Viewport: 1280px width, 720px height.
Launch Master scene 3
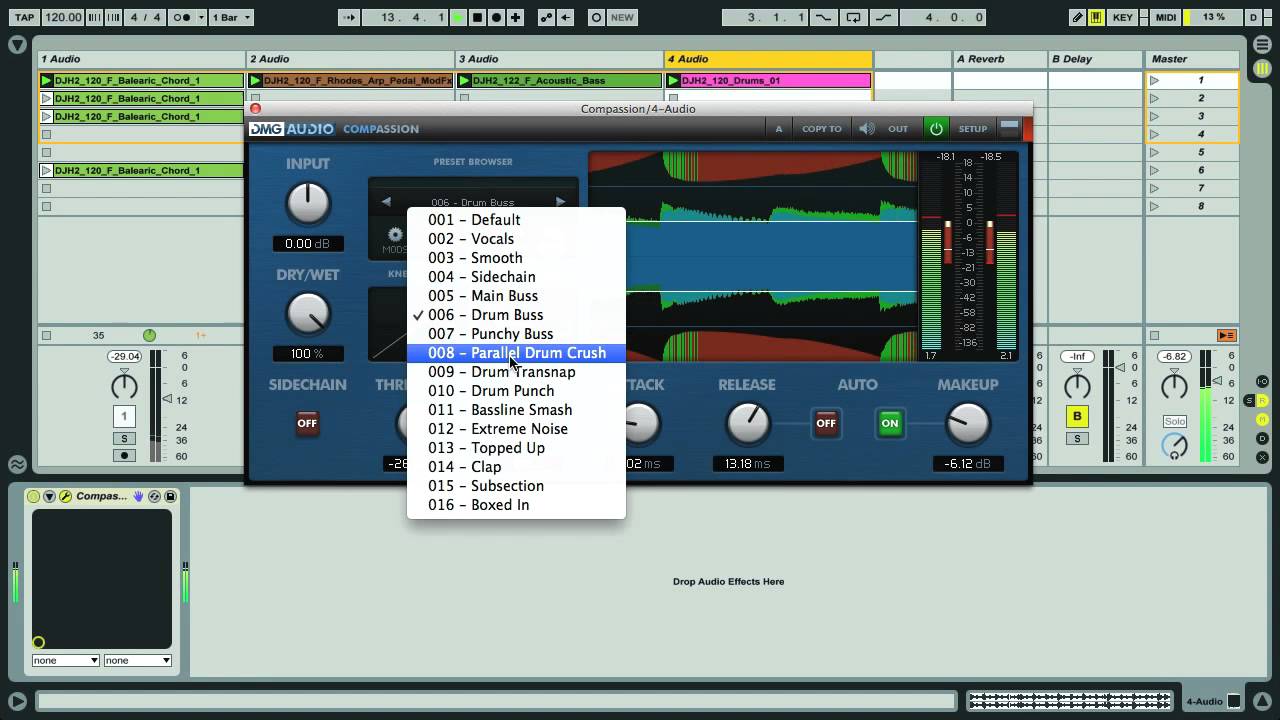(x=1154, y=116)
